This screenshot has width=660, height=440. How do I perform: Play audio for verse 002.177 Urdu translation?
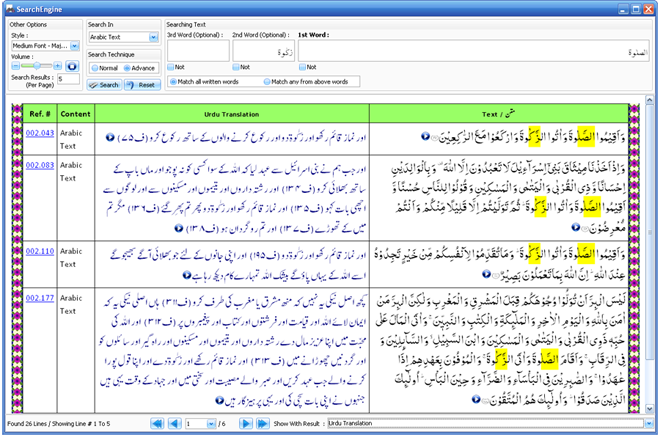(220, 400)
